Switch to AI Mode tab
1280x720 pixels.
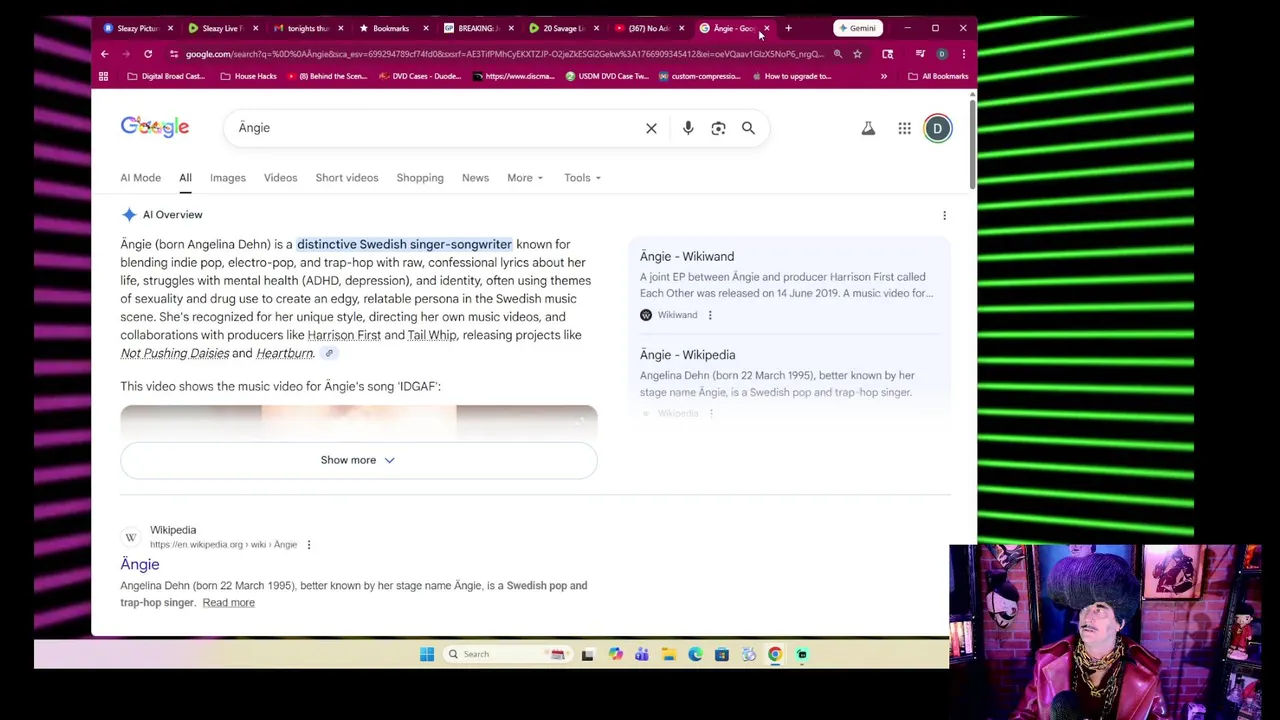140,178
